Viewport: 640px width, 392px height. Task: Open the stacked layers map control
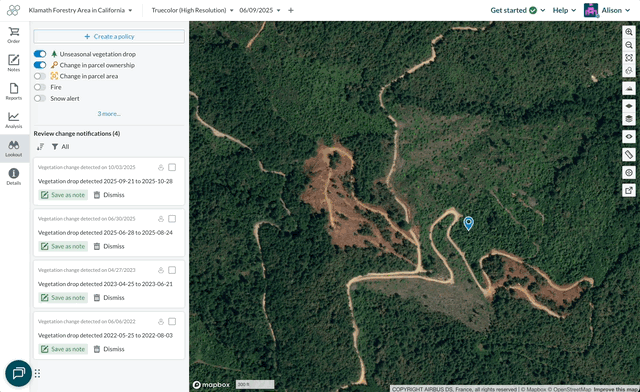click(629, 119)
